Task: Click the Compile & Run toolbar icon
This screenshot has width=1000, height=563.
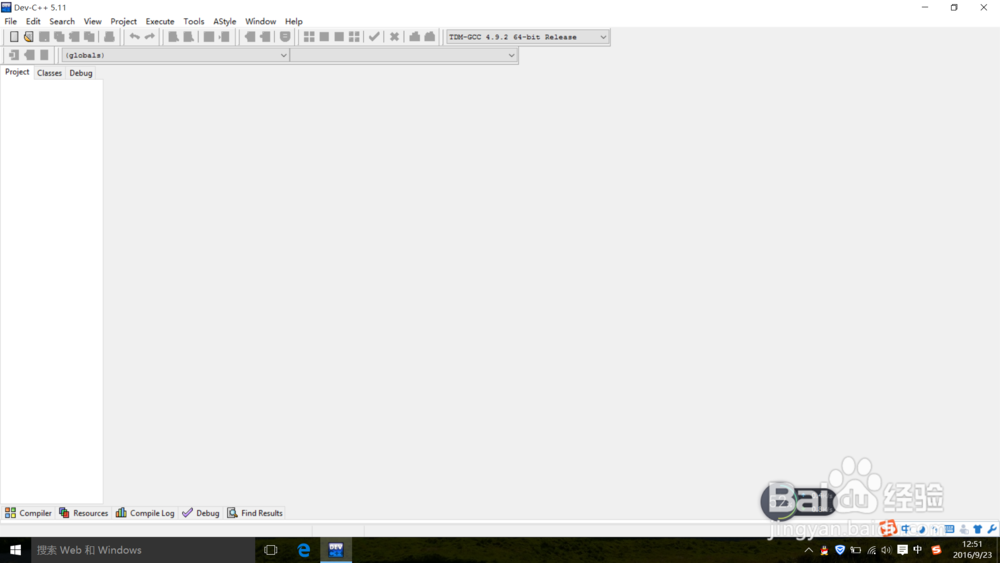Action: pyautogui.click(x=339, y=37)
